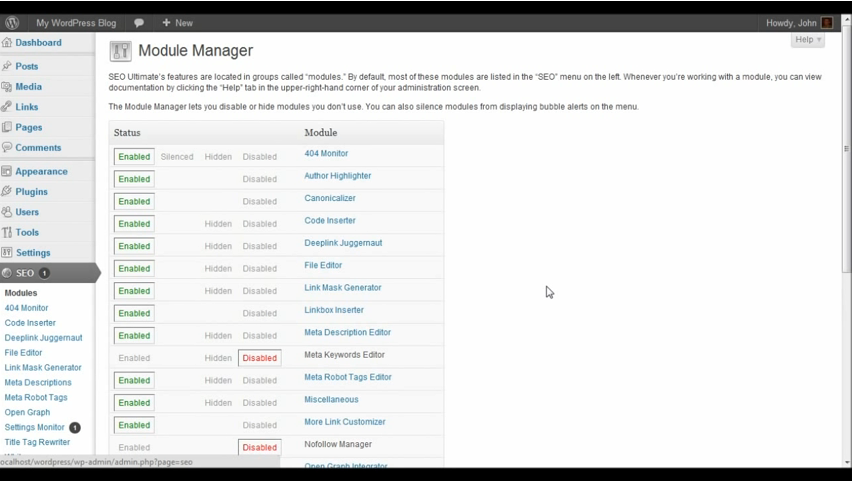Image resolution: width=856 pixels, height=482 pixels.
Task: Open the Plugins menu
Action: (31, 192)
